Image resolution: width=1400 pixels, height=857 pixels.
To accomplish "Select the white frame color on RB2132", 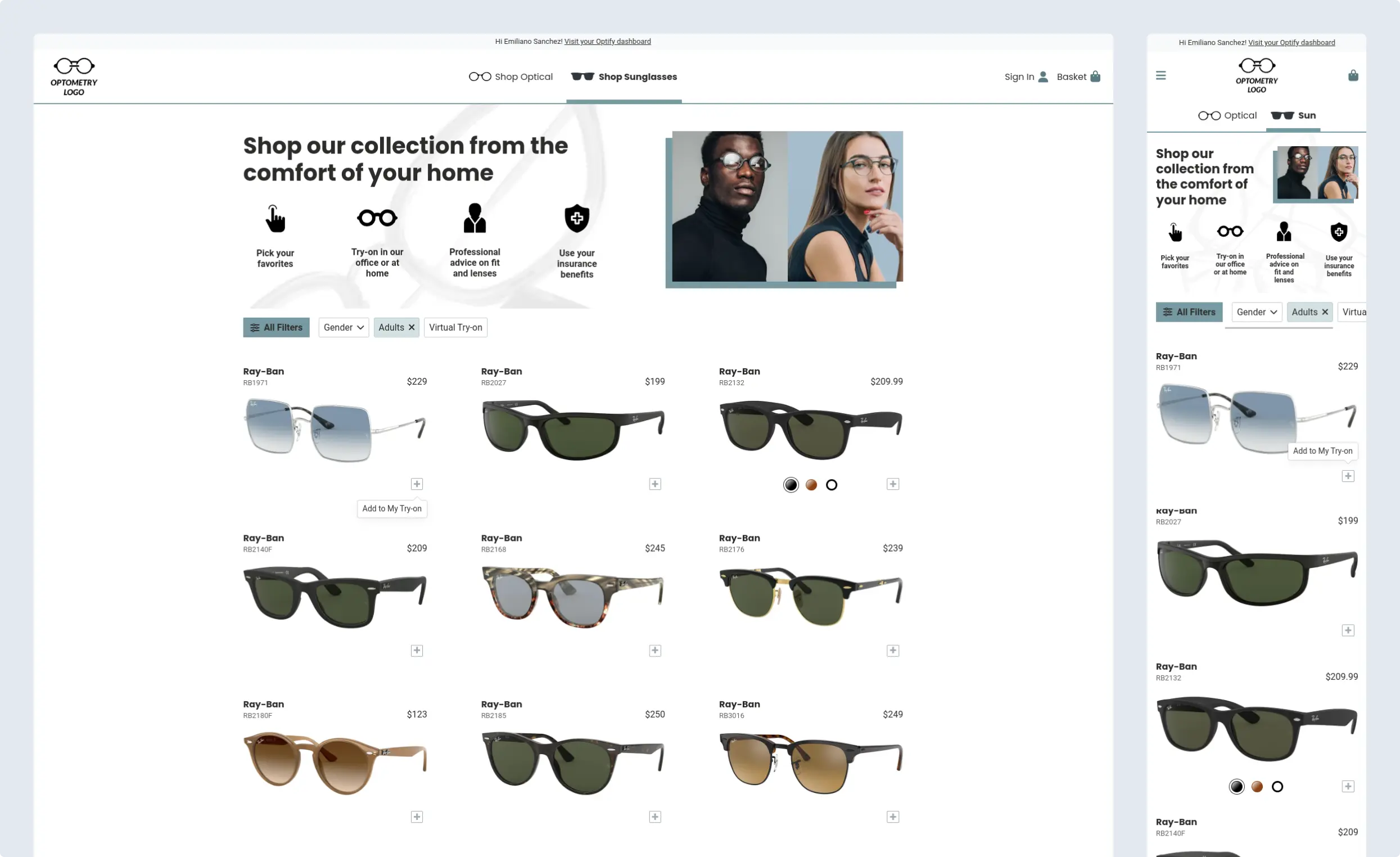I will [x=831, y=485].
